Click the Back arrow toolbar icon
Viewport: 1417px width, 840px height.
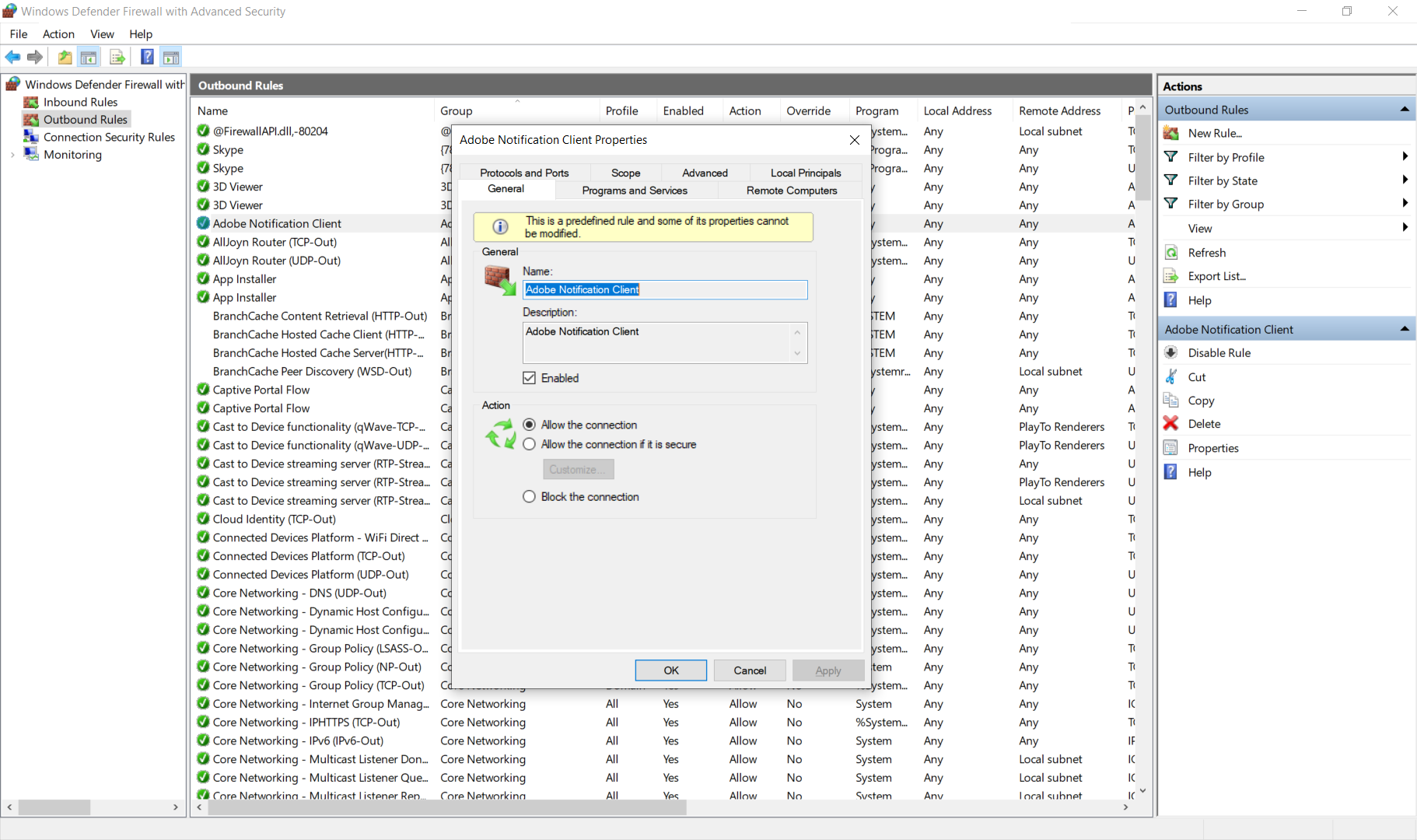tap(13, 57)
